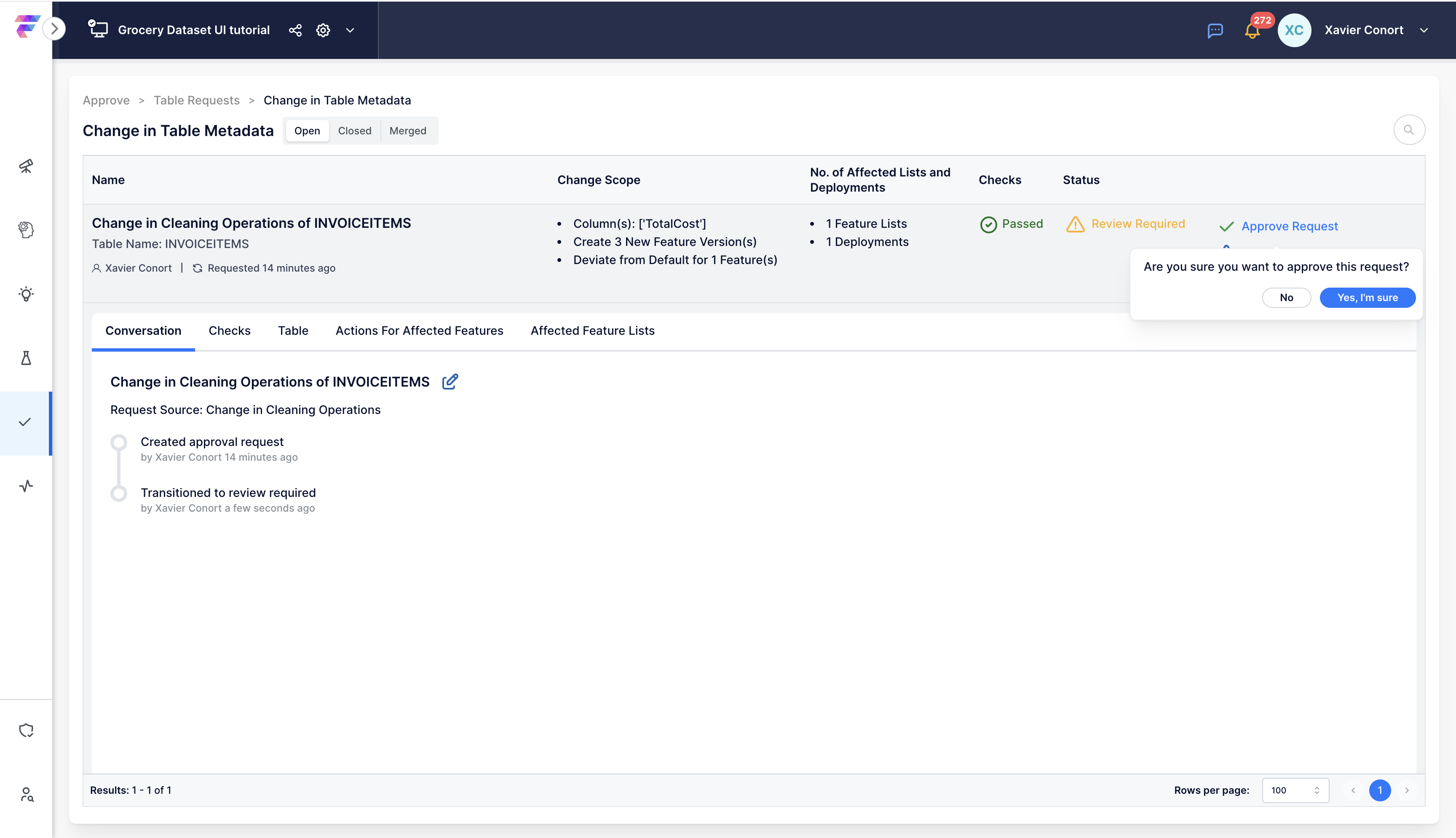This screenshot has height=838, width=1456.
Task: Click the Xavier Conort requester user icon
Action: [x=96, y=268]
